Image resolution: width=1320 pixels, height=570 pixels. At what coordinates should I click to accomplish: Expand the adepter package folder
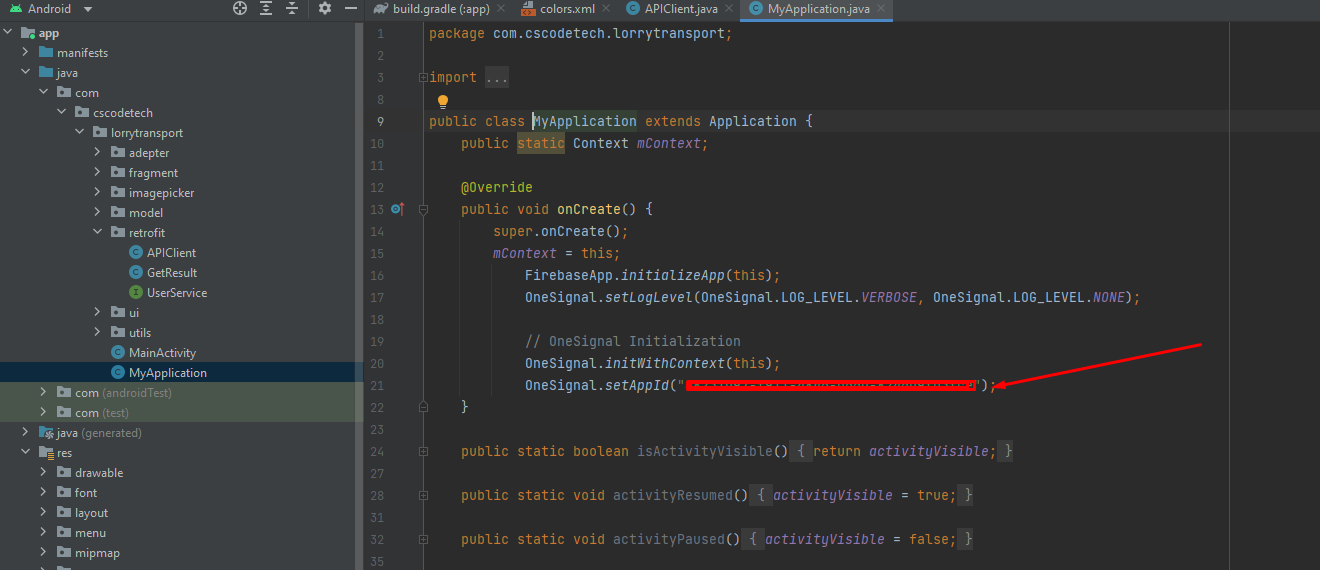pyautogui.click(x=97, y=153)
